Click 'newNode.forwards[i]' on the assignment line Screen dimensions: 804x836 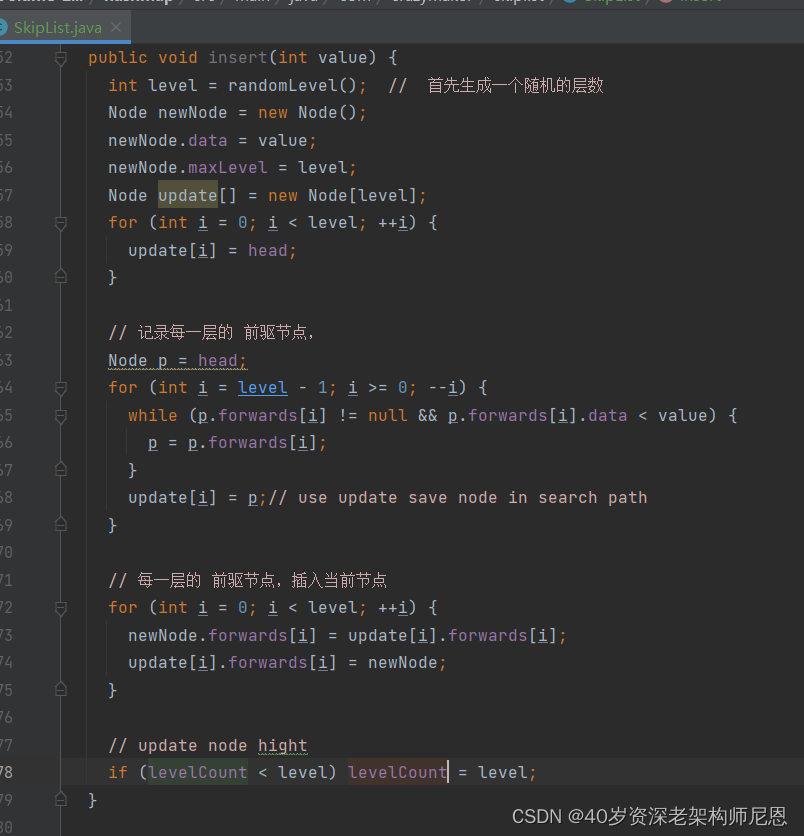click(x=222, y=636)
